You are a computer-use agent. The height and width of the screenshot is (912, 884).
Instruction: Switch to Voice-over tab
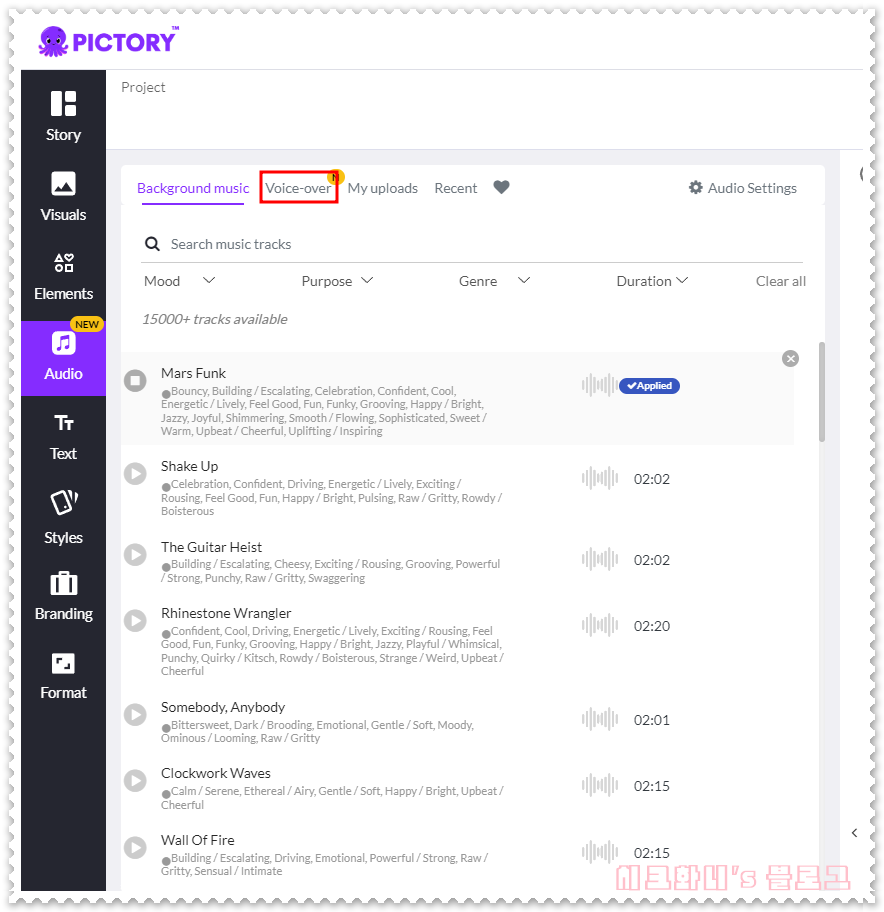point(298,188)
